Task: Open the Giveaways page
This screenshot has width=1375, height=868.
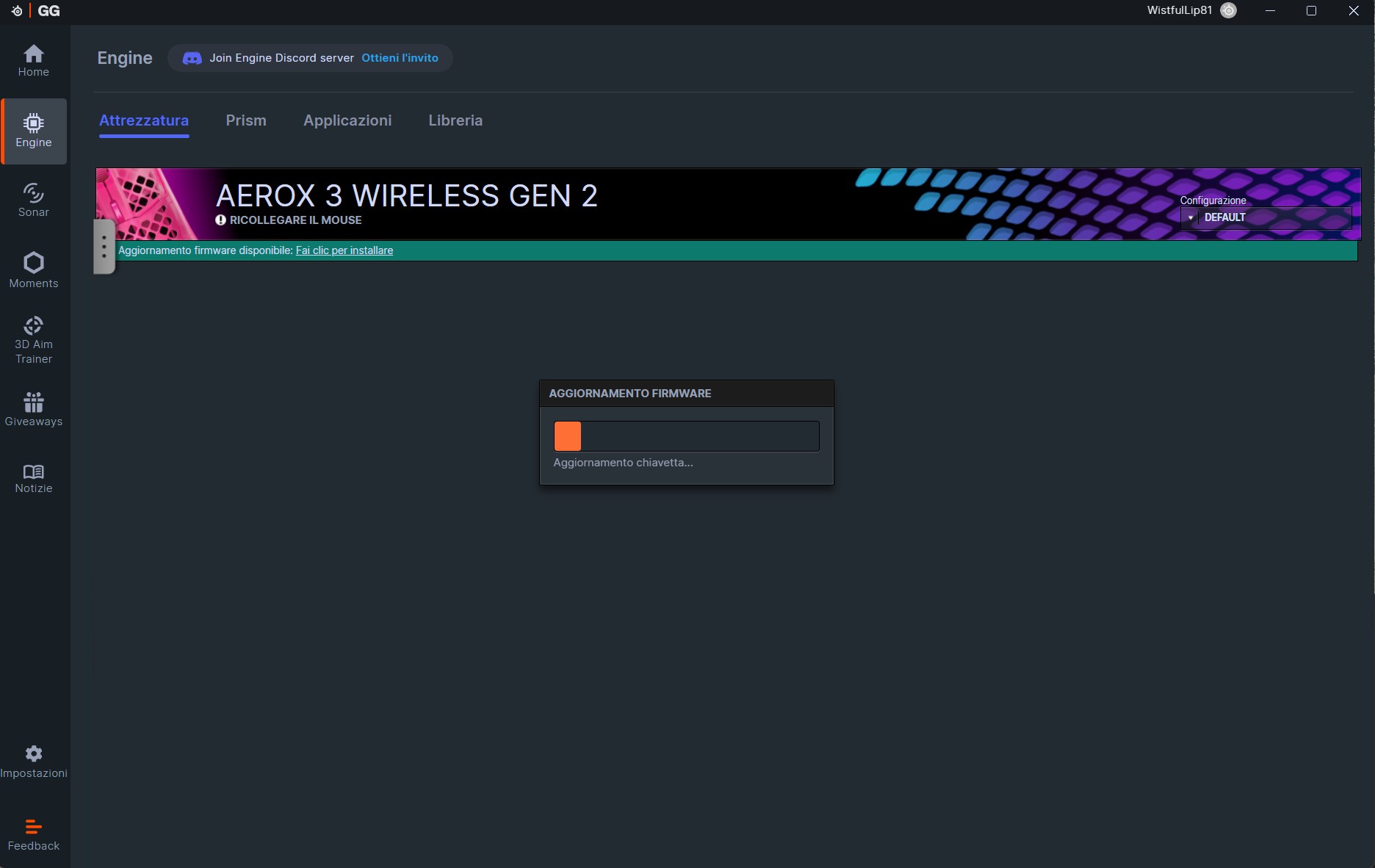Action: [34, 409]
